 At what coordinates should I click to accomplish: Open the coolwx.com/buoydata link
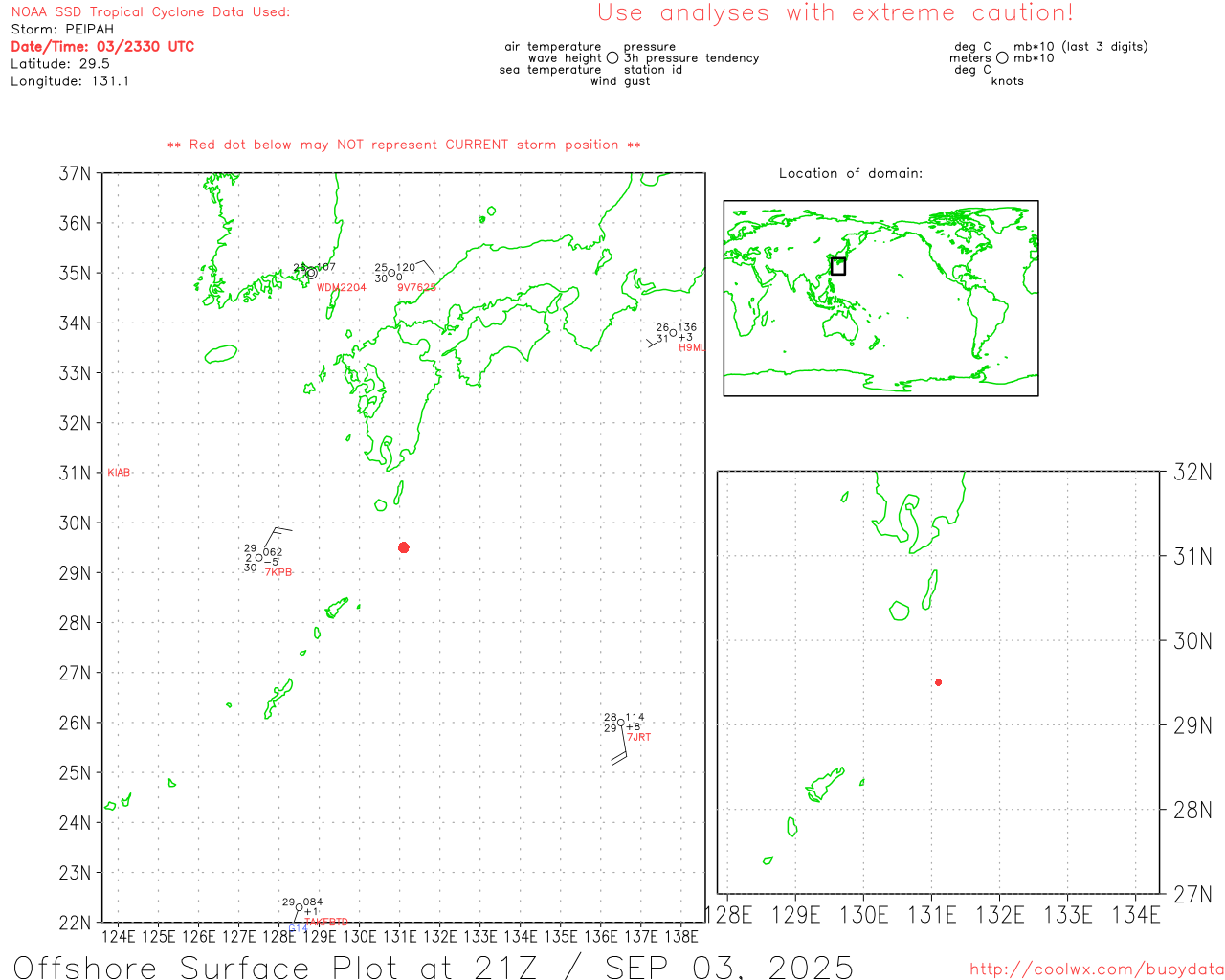[x=1097, y=969]
